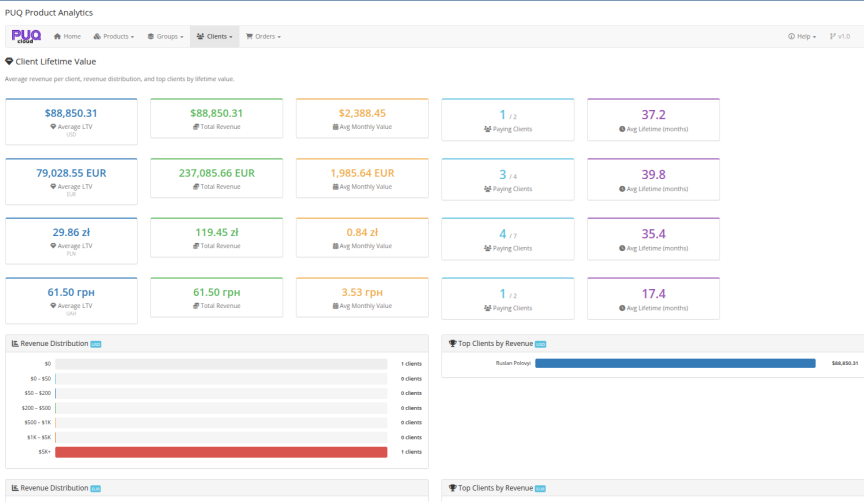Click the diamond icon under 61.50 грн Average LTV

(54, 305)
